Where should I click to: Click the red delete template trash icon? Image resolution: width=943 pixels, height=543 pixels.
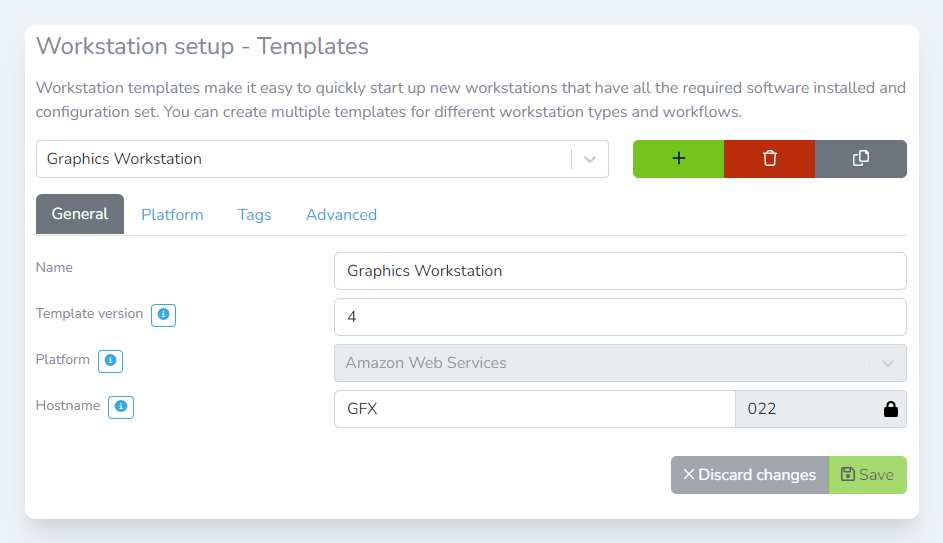click(x=769, y=159)
